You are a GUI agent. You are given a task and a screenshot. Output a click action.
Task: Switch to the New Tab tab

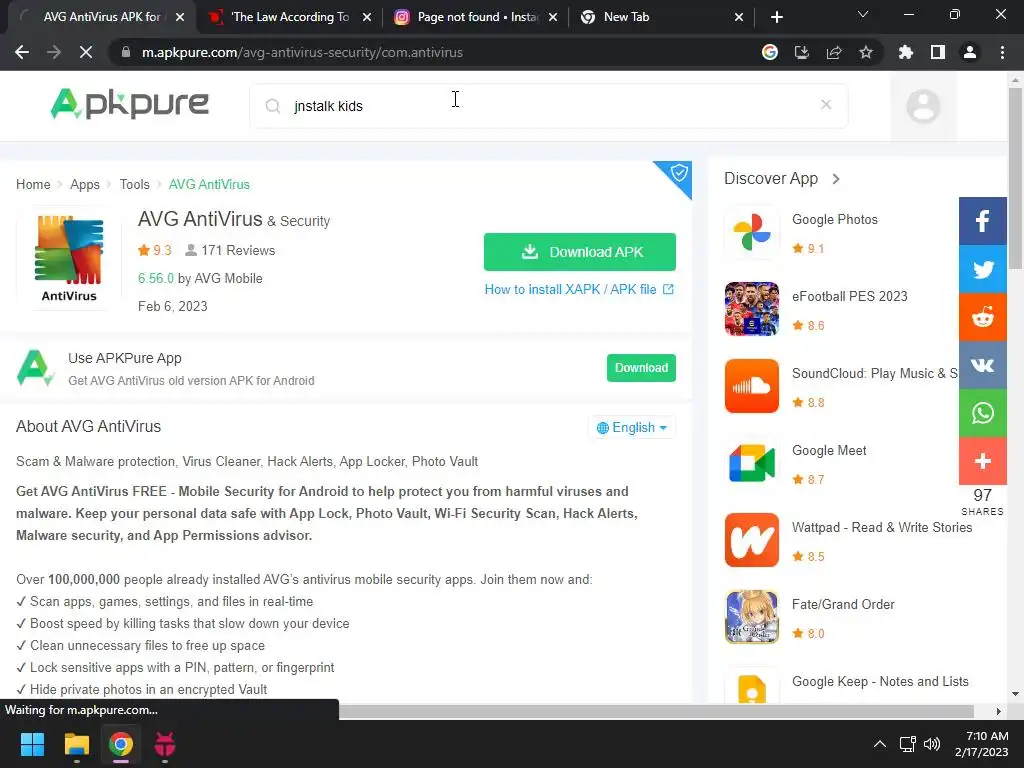(662, 17)
